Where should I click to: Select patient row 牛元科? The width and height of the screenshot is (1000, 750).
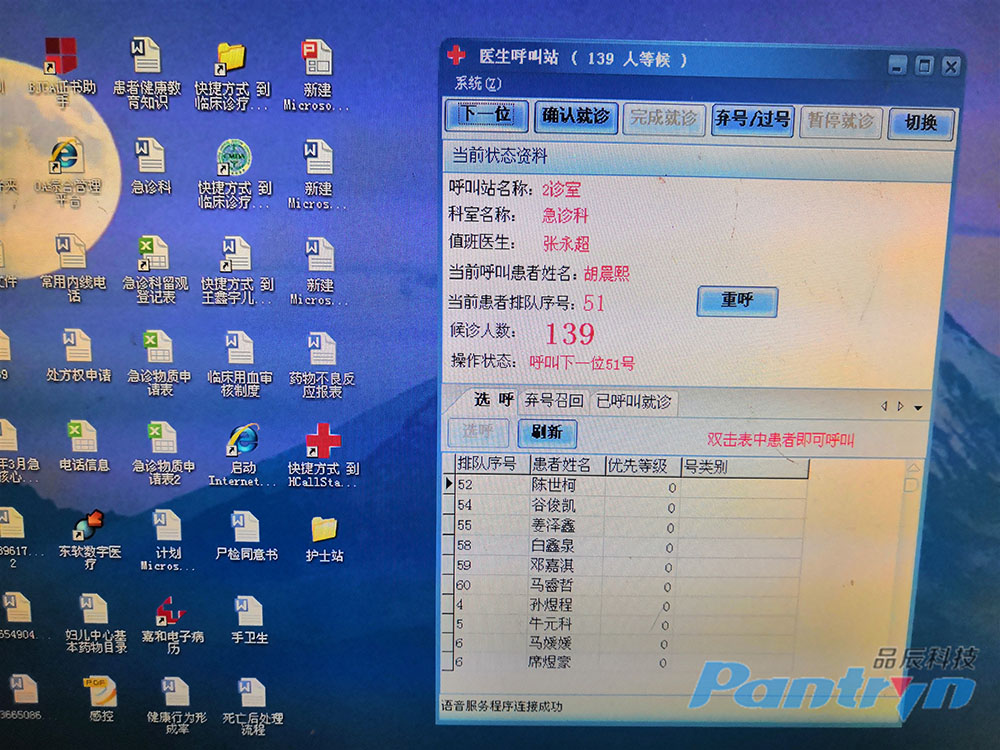[621, 624]
